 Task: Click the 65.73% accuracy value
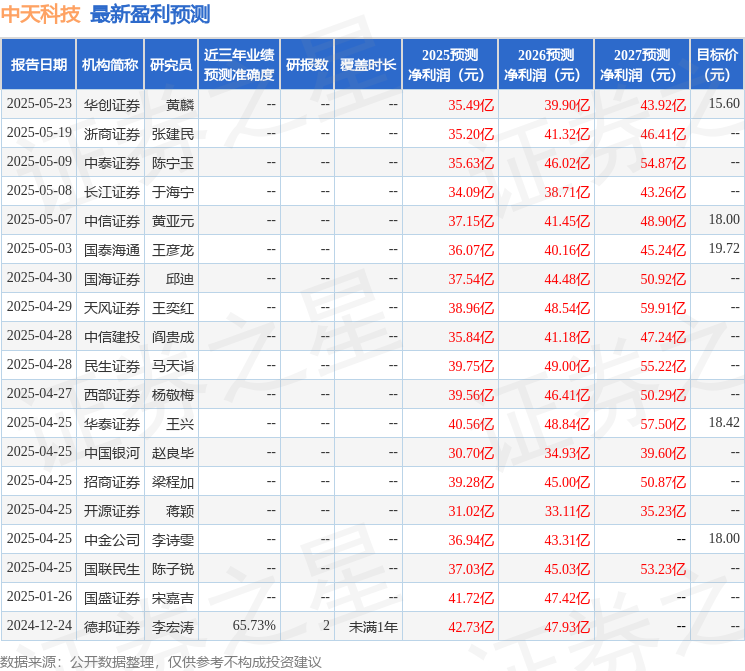click(x=254, y=625)
